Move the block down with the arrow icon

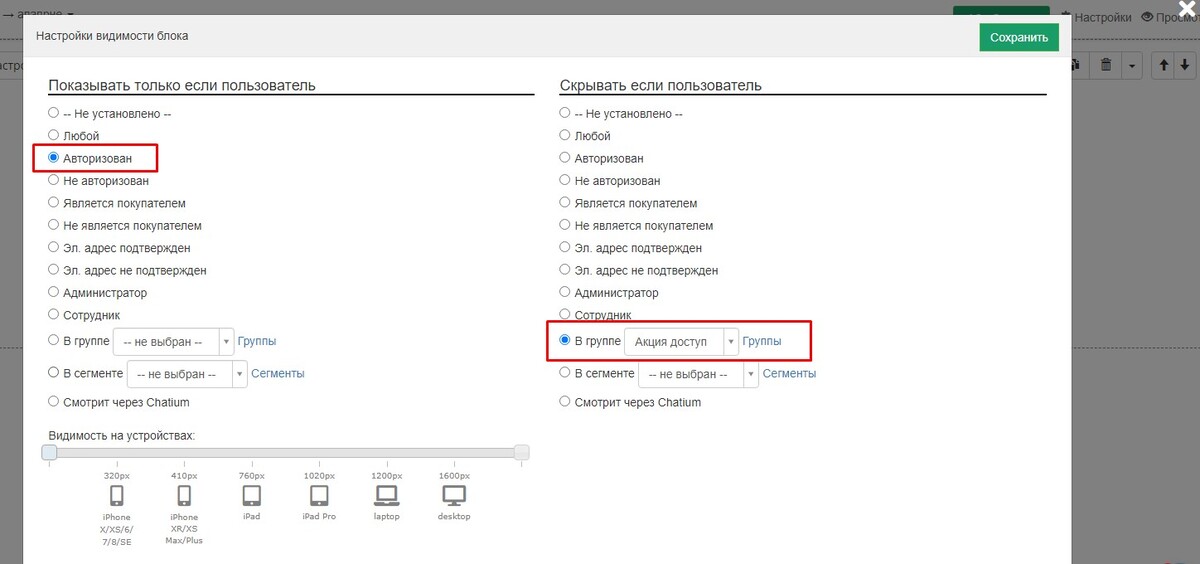coord(1183,65)
